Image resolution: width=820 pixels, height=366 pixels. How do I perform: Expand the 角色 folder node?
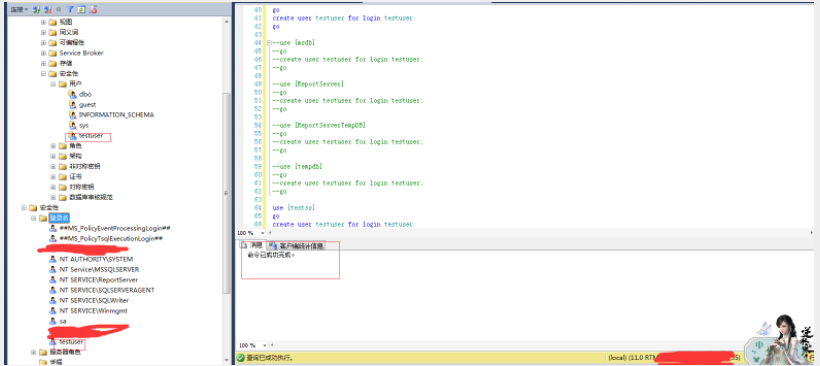[53, 146]
